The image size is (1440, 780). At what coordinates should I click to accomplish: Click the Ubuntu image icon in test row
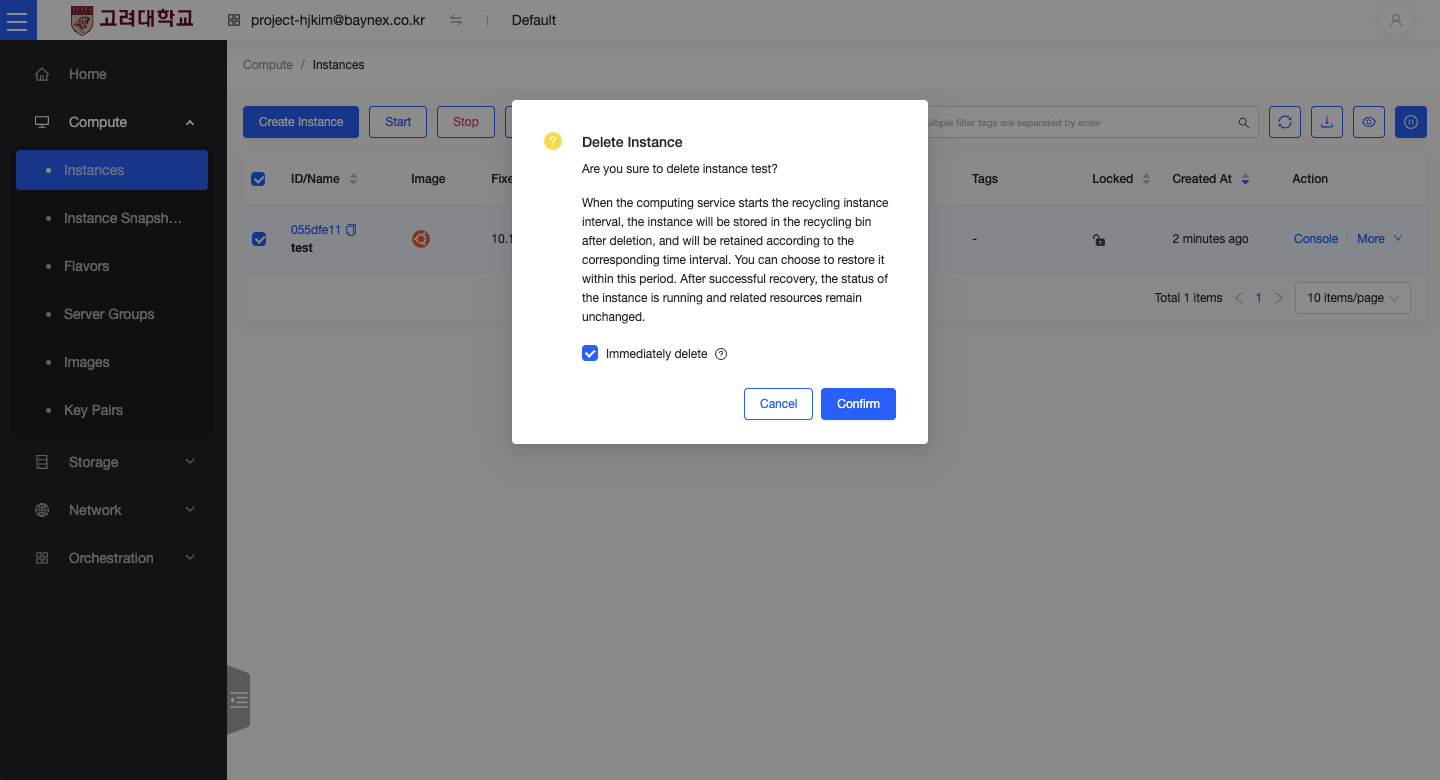point(421,239)
